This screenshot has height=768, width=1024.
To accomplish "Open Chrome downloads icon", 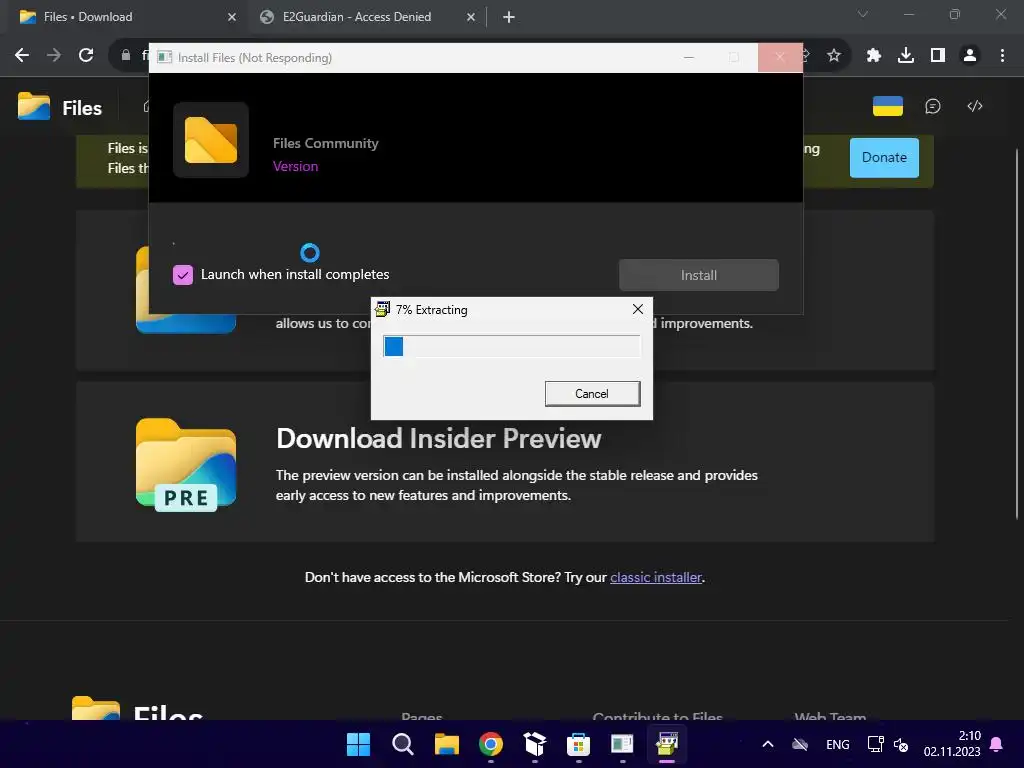I will tap(905, 56).
